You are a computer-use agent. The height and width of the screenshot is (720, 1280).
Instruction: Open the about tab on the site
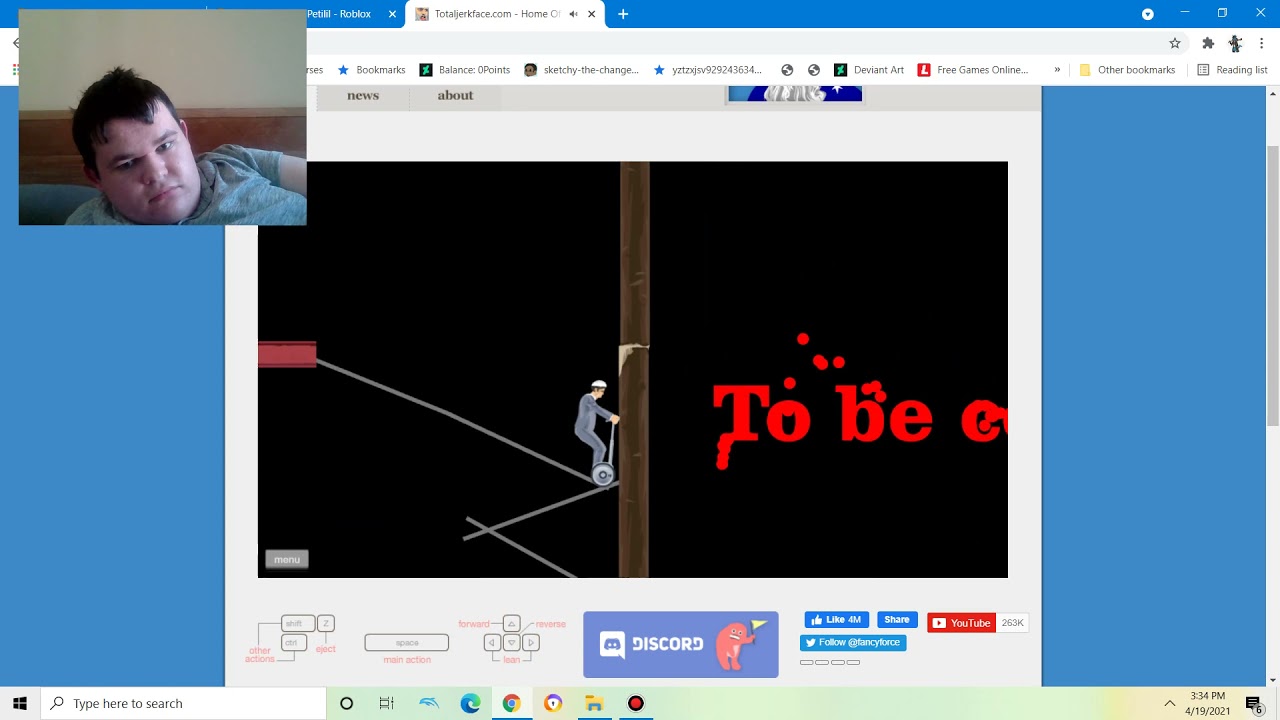(455, 96)
